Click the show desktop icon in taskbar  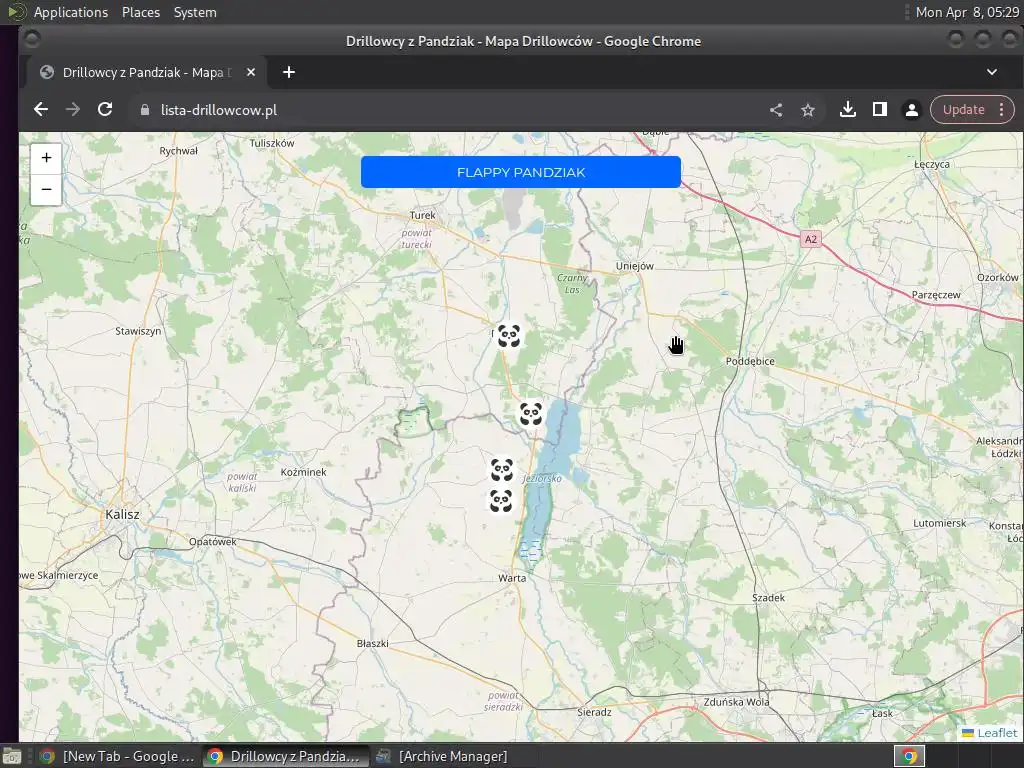tap(12, 757)
